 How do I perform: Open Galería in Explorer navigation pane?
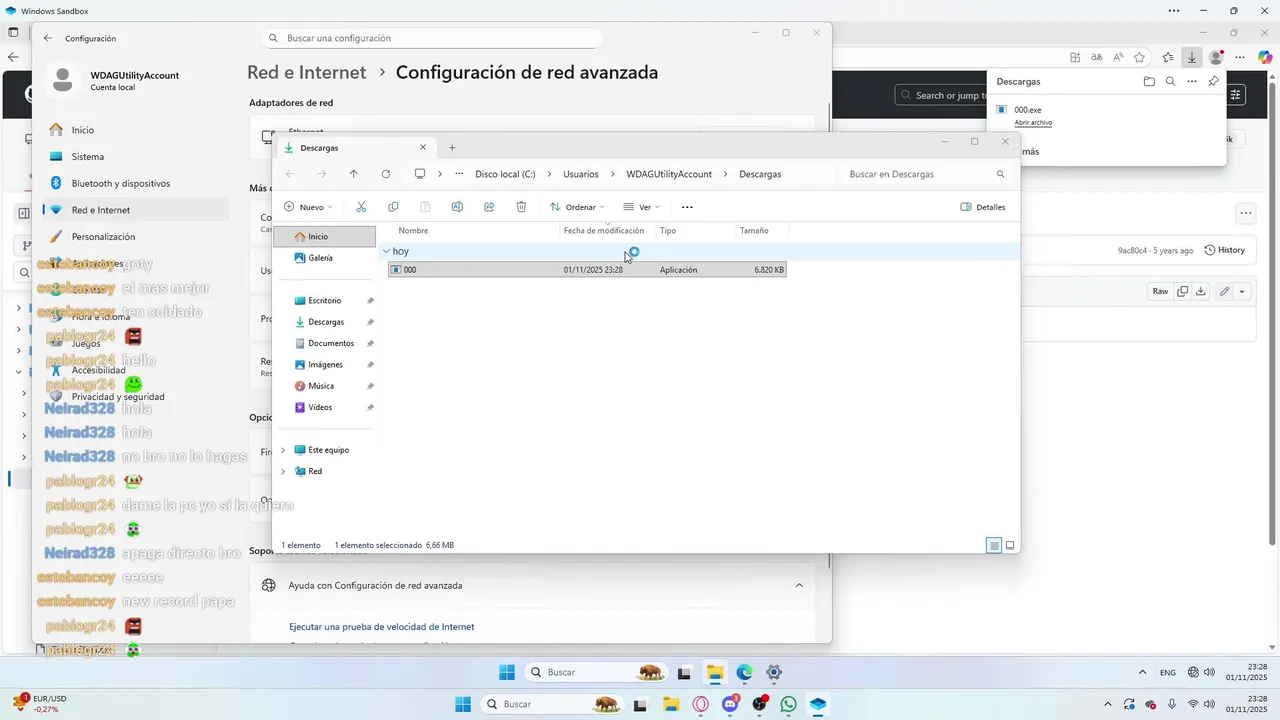click(x=320, y=258)
